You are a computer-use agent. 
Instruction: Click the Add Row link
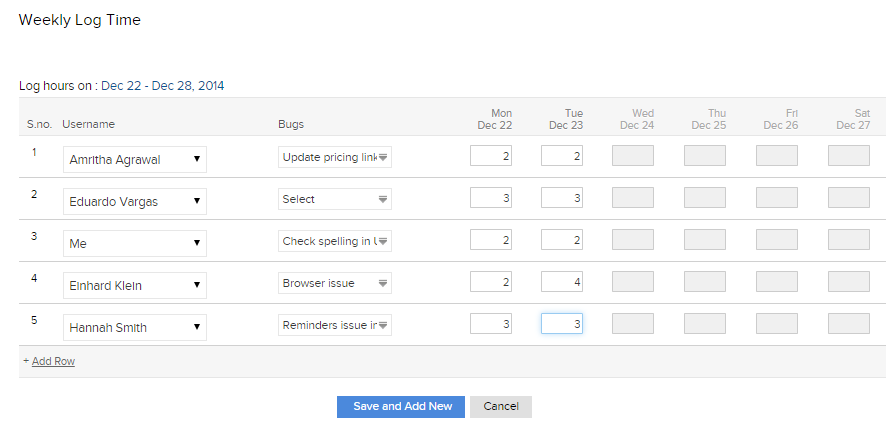(x=53, y=361)
